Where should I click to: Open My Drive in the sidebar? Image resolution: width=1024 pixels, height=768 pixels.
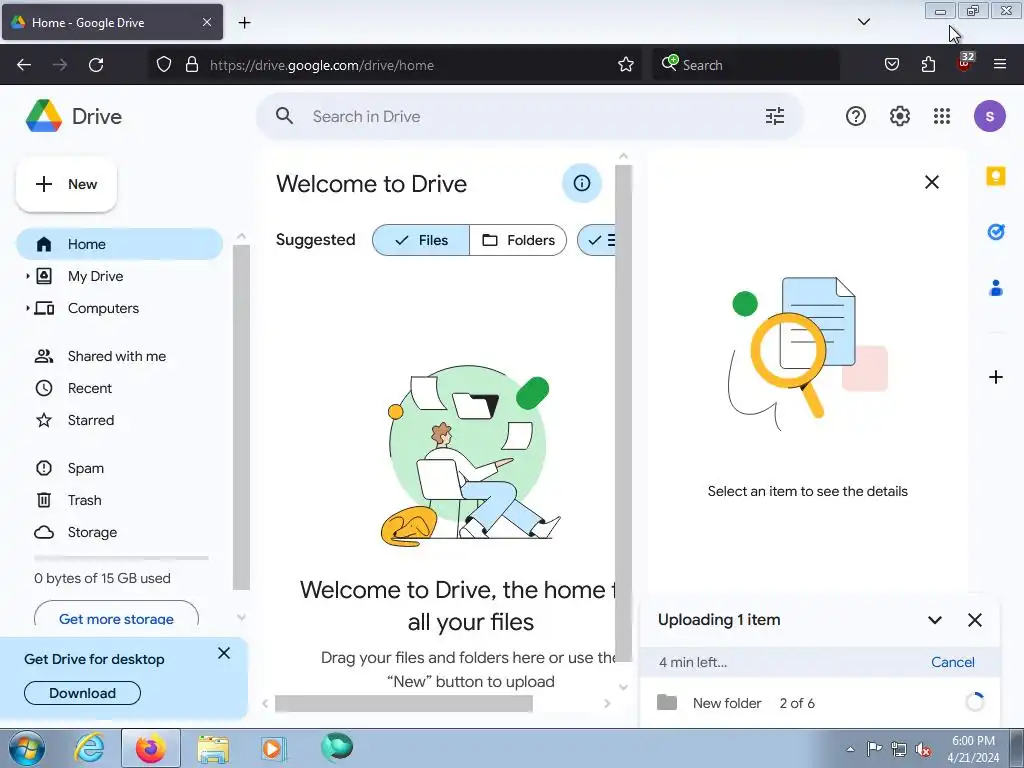(x=120, y=276)
